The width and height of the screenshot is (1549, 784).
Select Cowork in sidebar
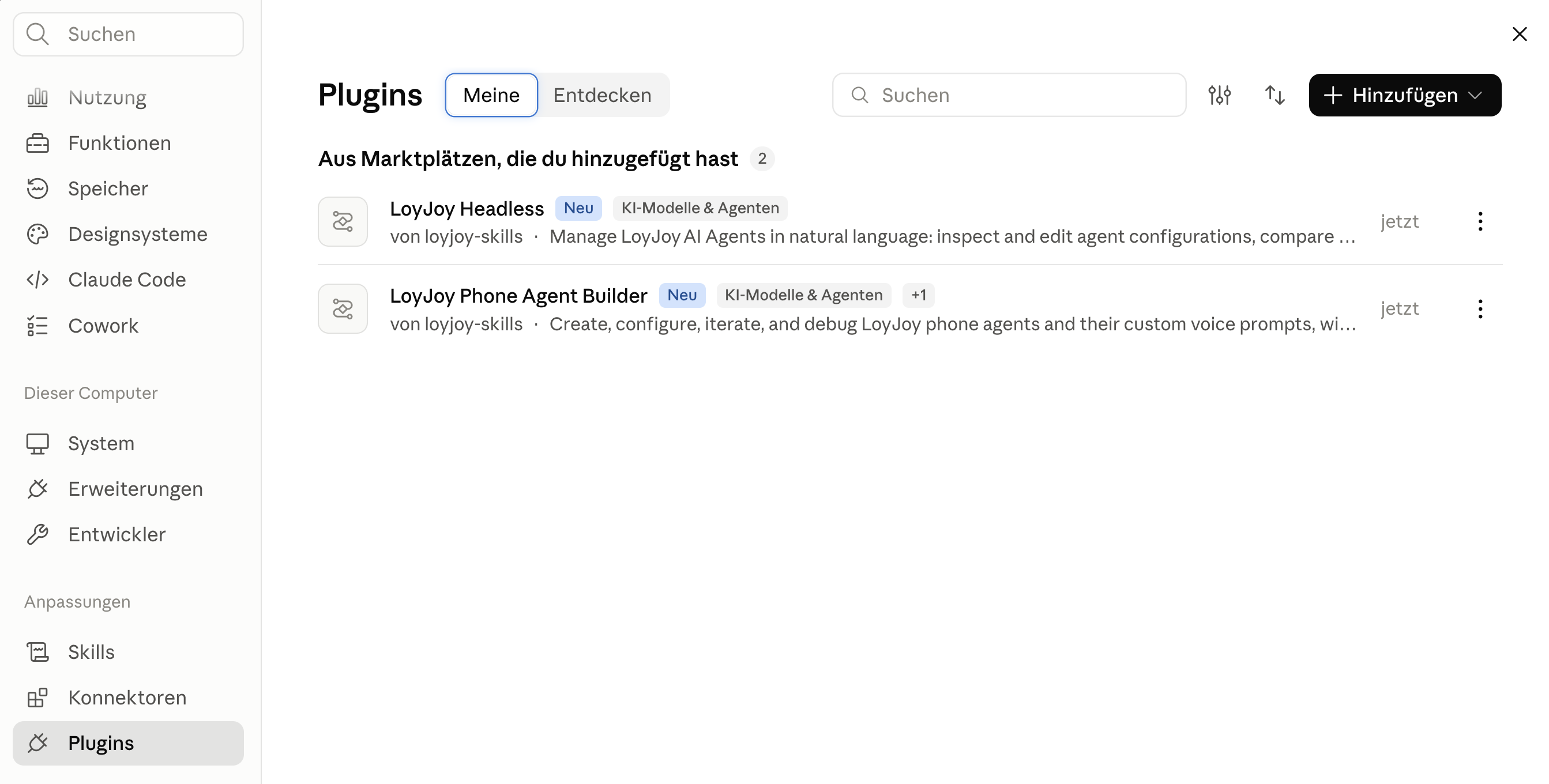(x=128, y=326)
